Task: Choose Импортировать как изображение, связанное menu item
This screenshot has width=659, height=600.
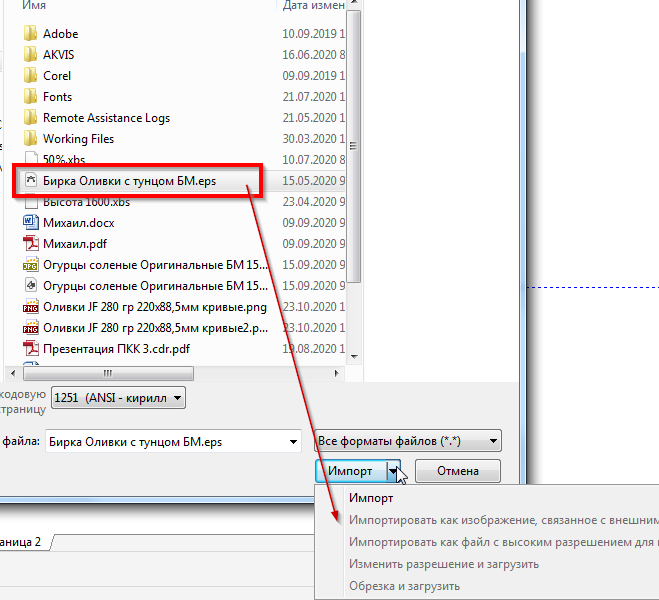Action: coord(503,520)
